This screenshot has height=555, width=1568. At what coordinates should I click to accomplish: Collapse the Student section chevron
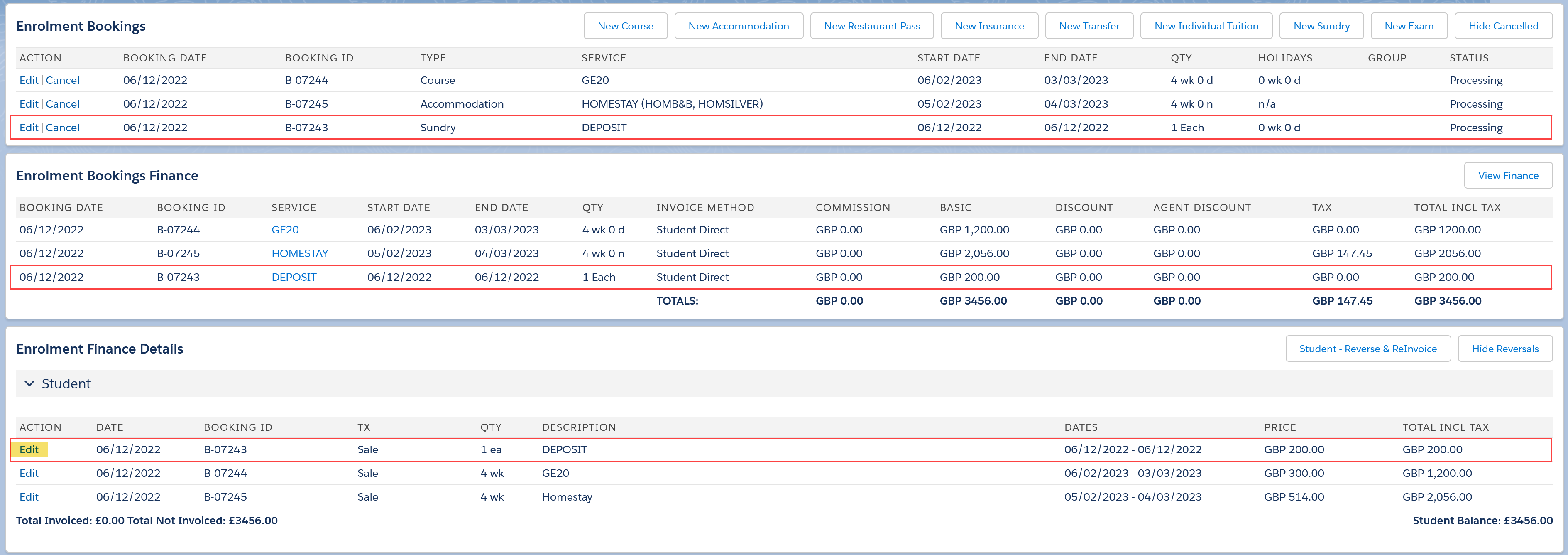coord(29,384)
